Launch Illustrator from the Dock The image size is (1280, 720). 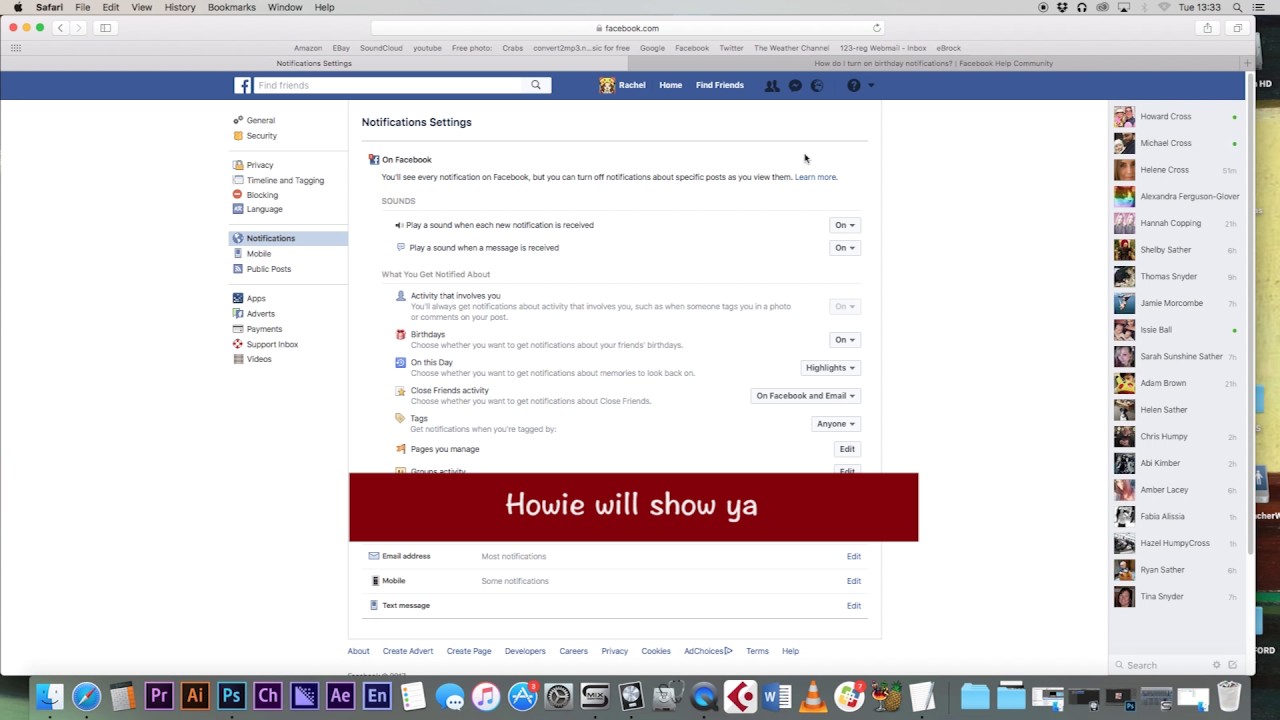[195, 696]
